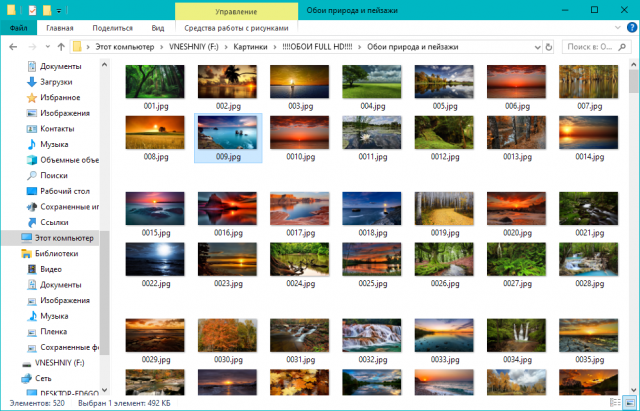640x411 pixels.
Task: Open recent locations dropdown arrow
Action: pyautogui.click(x=48, y=47)
